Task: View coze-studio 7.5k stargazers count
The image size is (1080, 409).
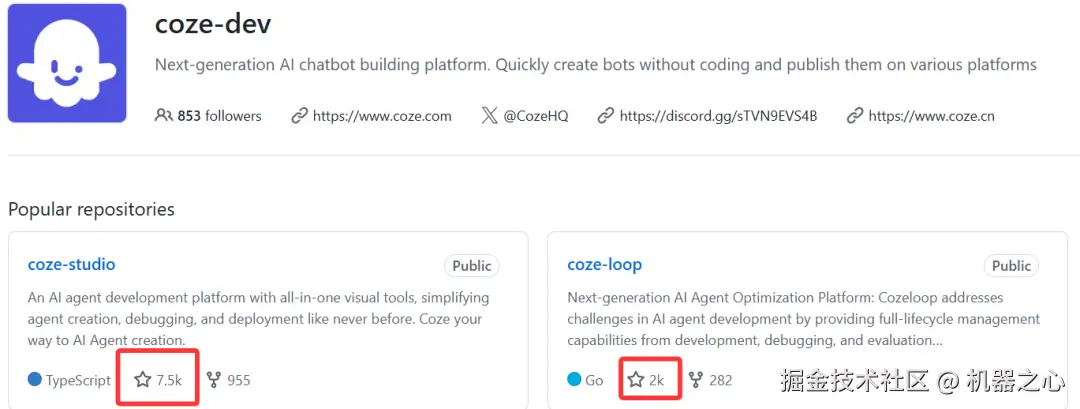Action: [169, 380]
